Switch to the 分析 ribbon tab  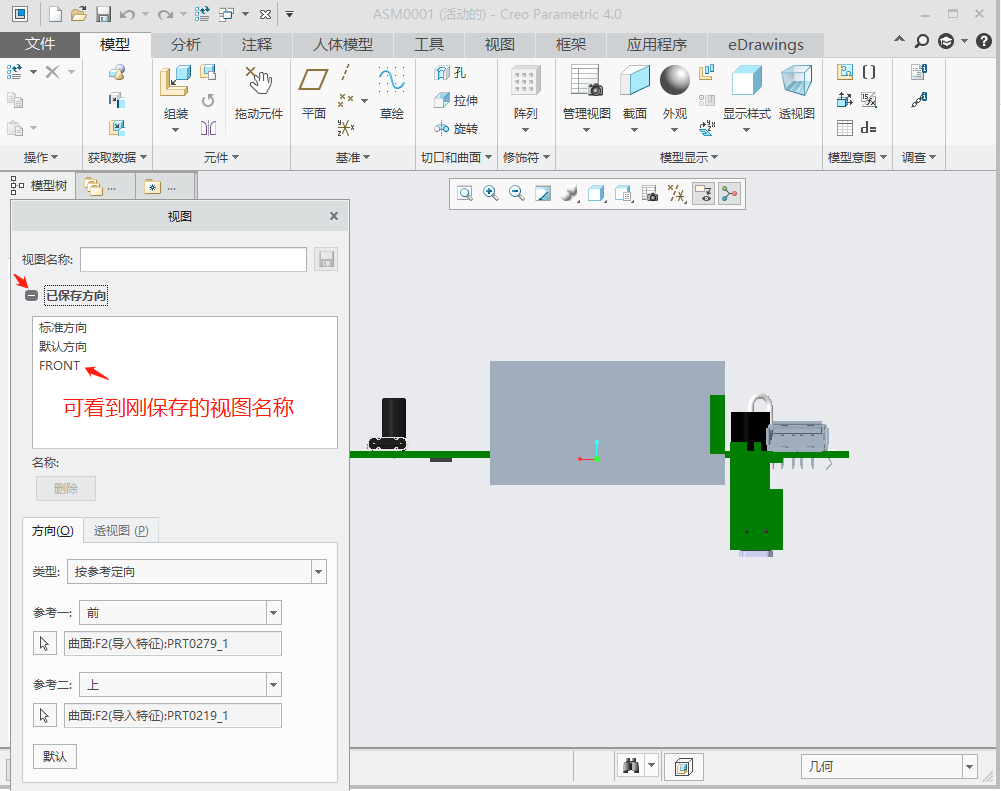185,45
